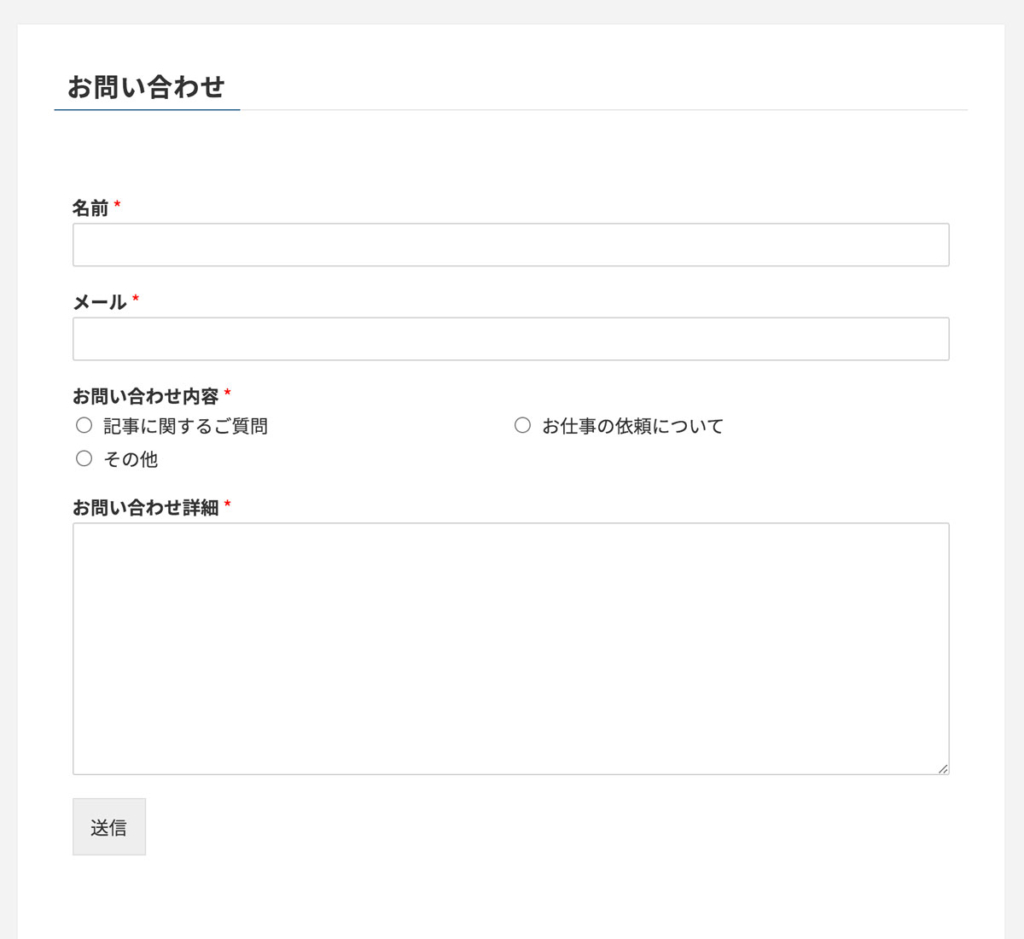Submit the form with 送信 button
Viewport: 1024px width, 939px height.
point(109,827)
